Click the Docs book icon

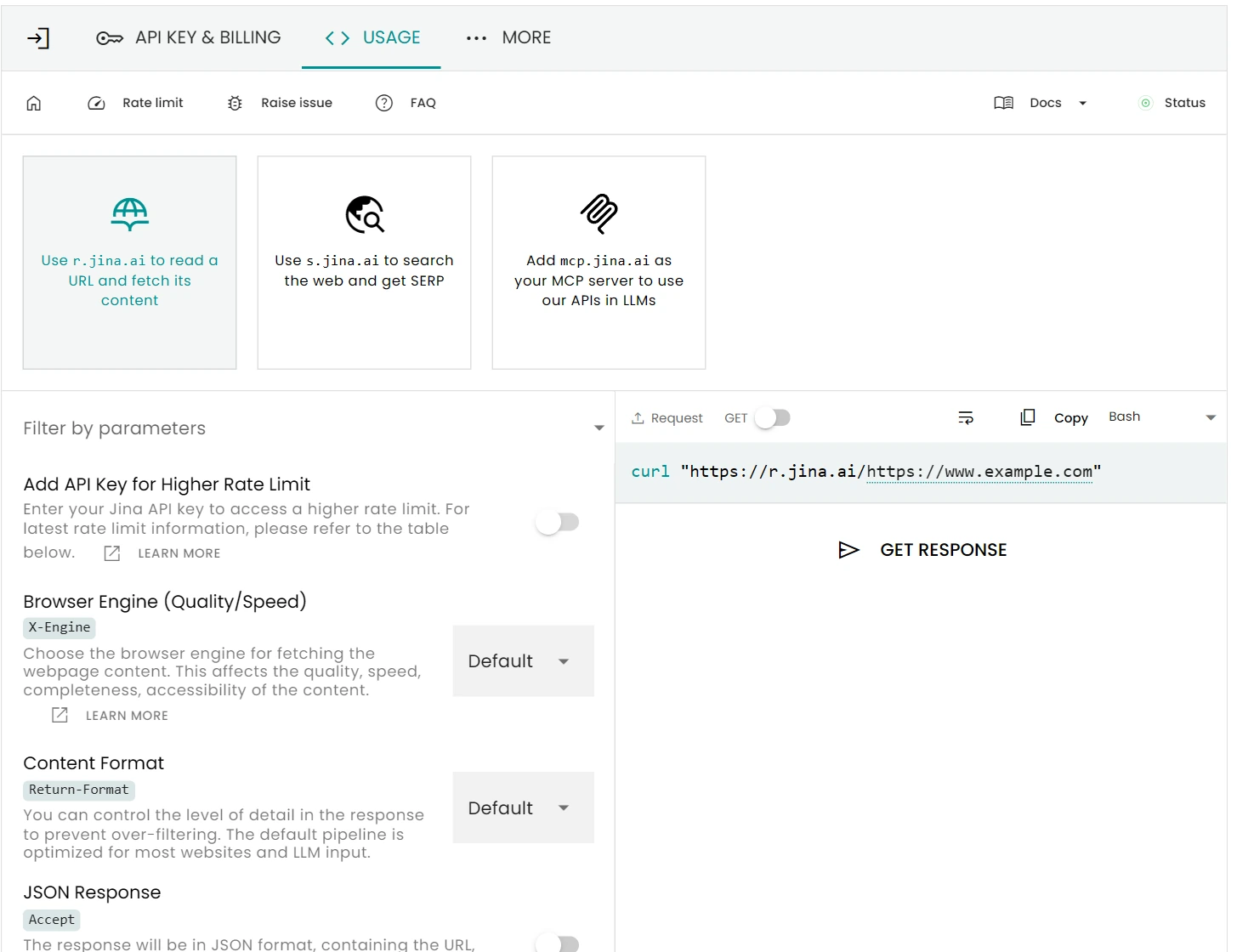1004,103
